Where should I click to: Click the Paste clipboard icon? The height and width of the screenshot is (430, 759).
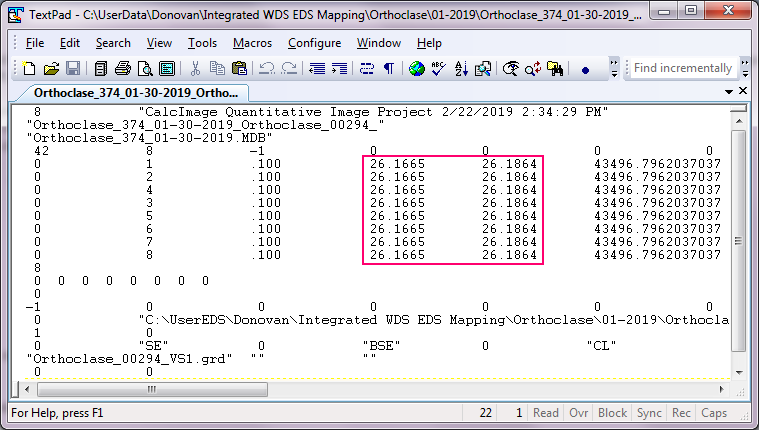point(239,69)
